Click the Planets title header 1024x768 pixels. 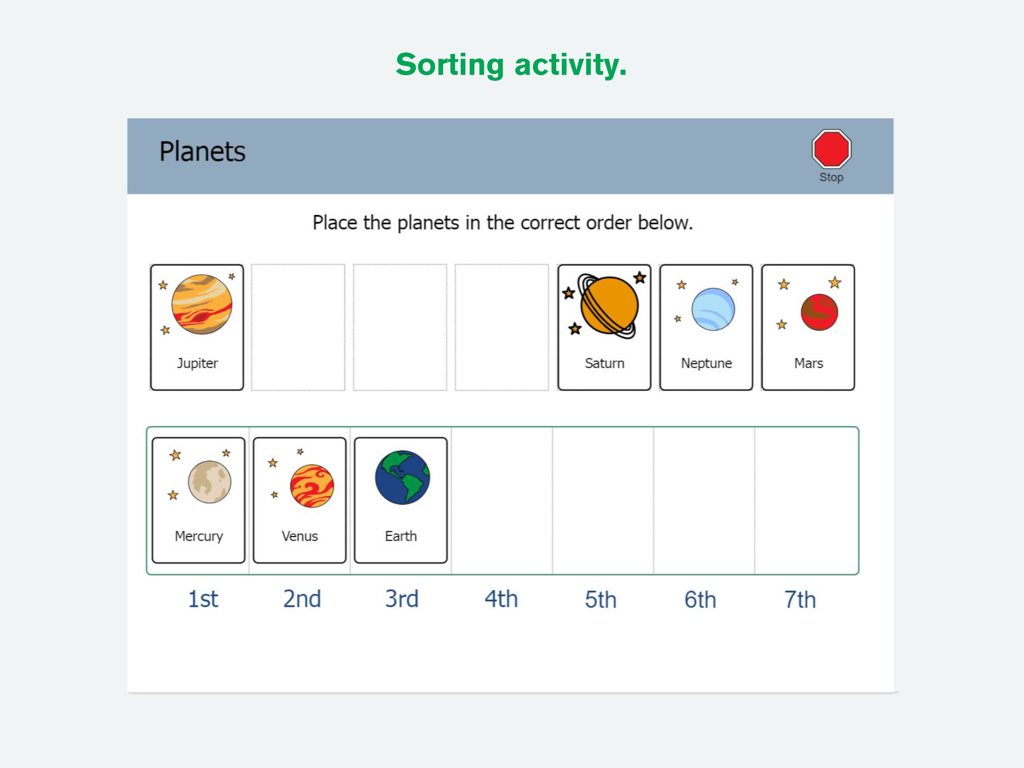pos(201,152)
